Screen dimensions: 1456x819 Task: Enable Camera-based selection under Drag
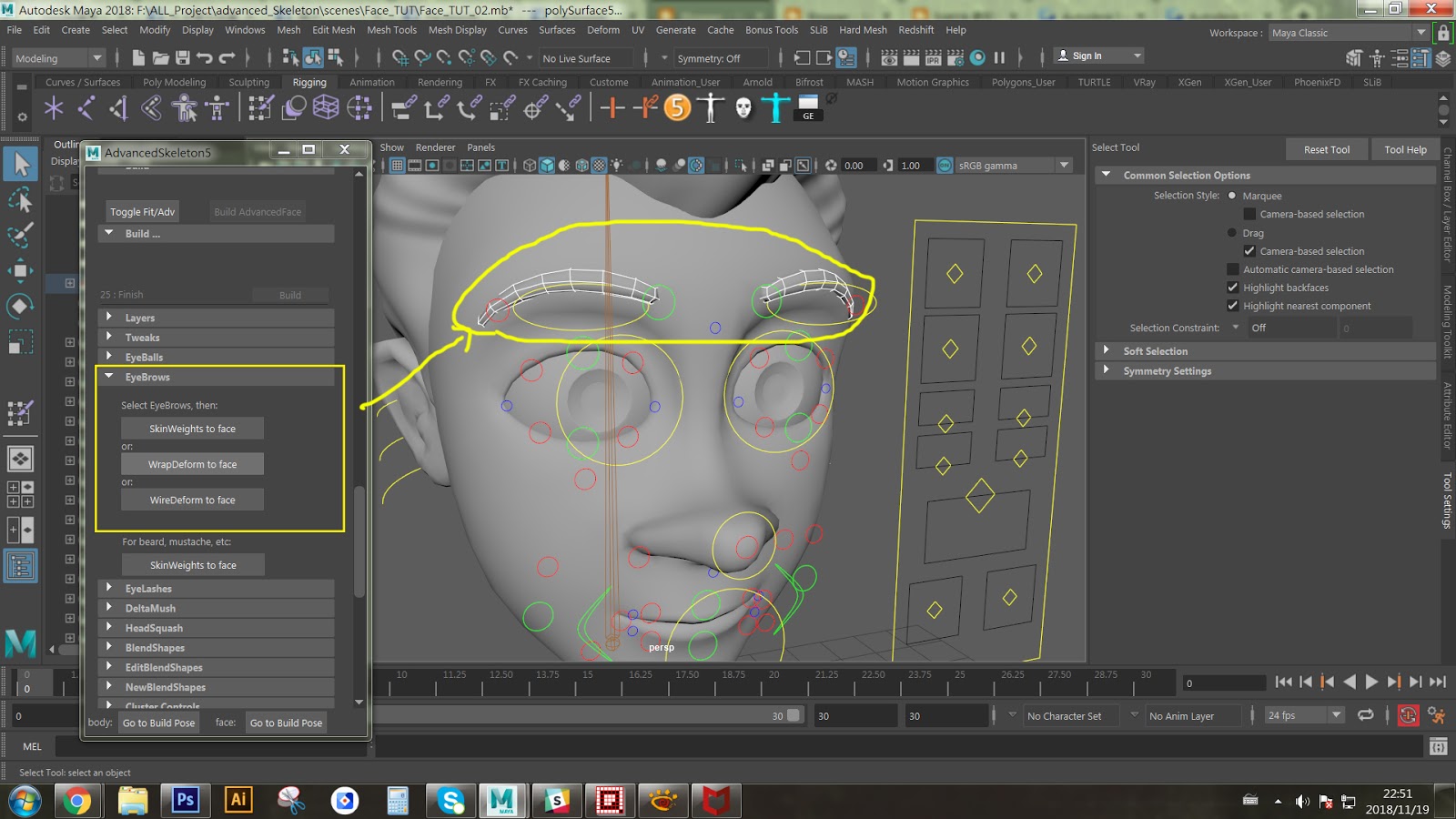(x=1251, y=251)
